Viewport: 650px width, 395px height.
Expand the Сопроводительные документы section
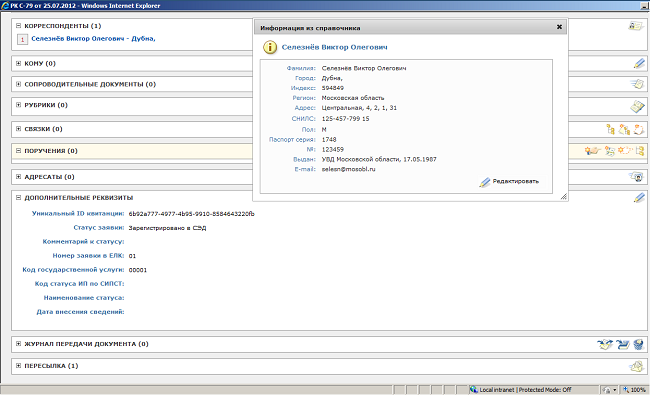pos(18,84)
